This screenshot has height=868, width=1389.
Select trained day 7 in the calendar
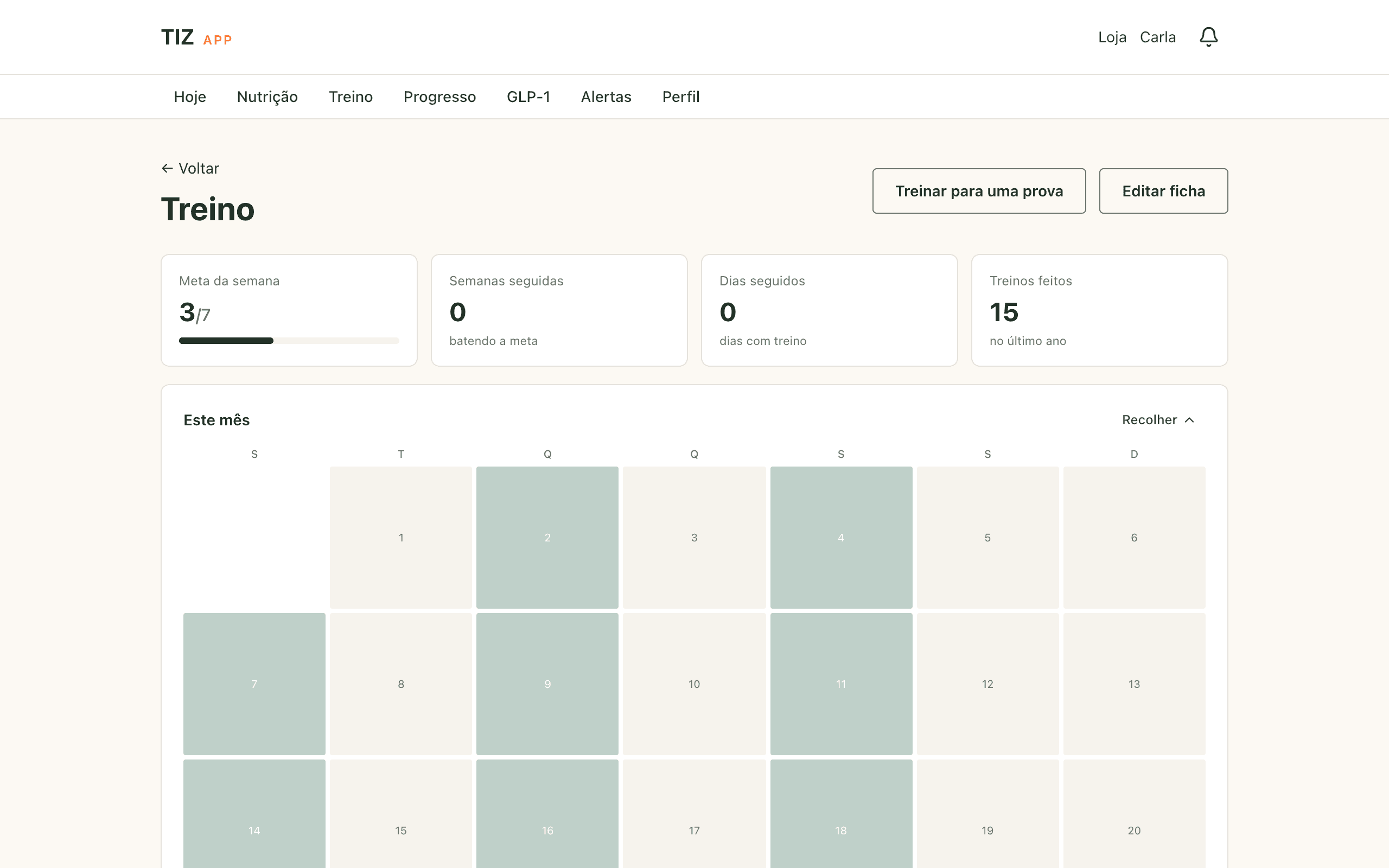tap(254, 684)
